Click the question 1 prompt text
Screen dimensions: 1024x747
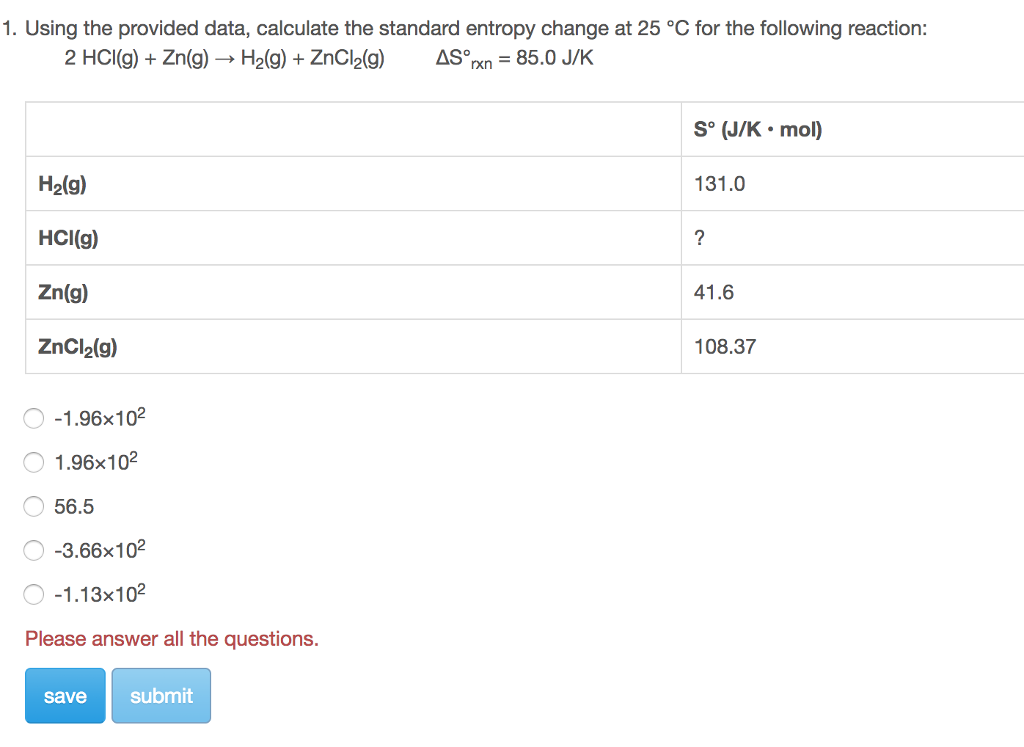(x=464, y=29)
